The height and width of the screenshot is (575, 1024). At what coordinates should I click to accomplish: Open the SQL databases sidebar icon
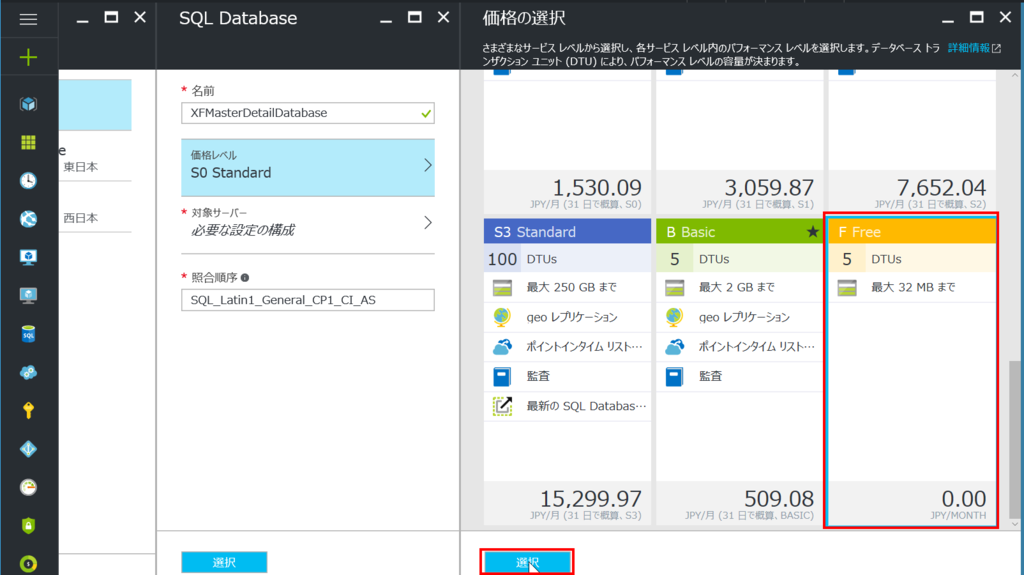click(28, 334)
